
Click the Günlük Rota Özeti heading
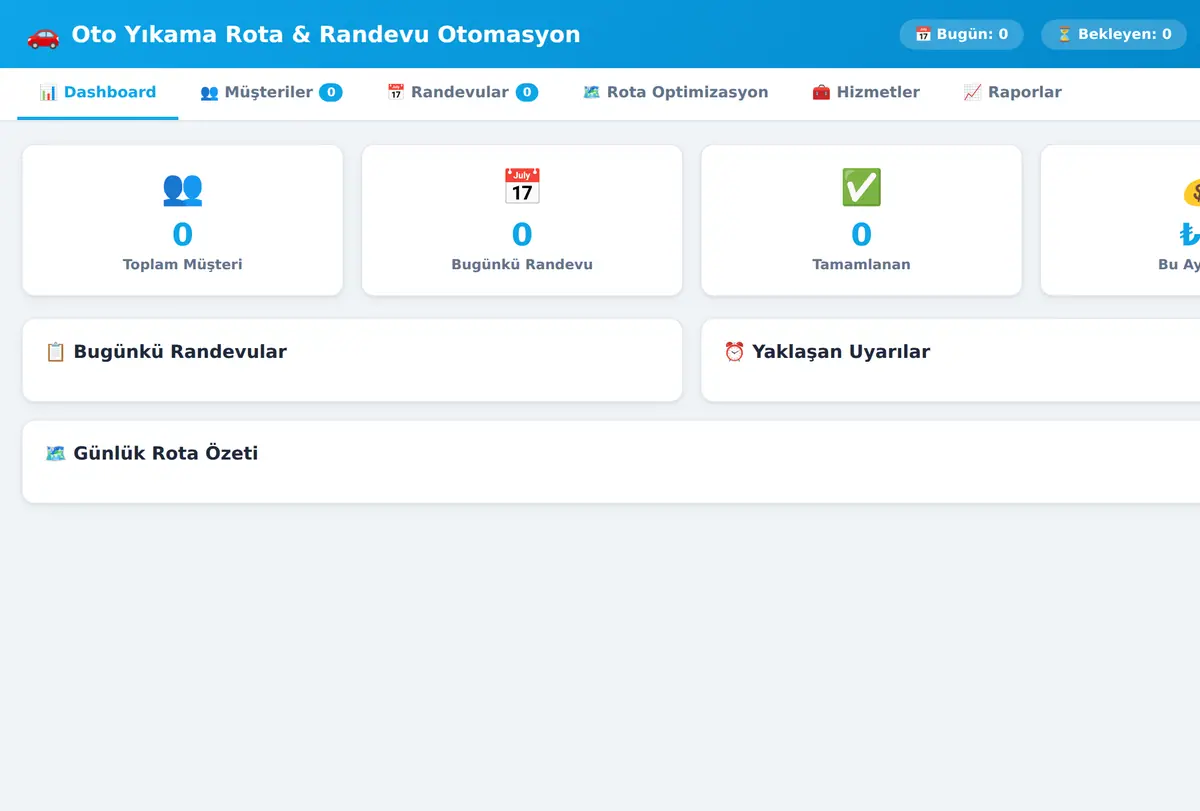[x=166, y=453]
